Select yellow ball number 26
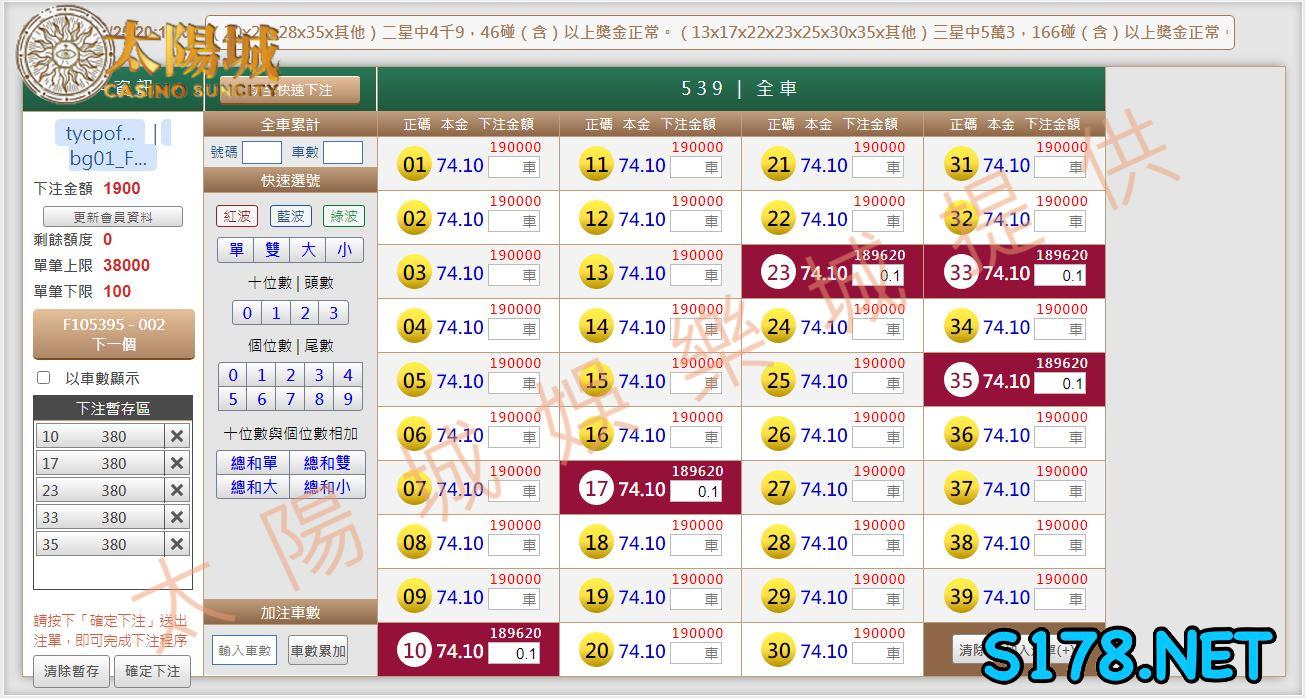The image size is (1305, 698). click(x=778, y=435)
